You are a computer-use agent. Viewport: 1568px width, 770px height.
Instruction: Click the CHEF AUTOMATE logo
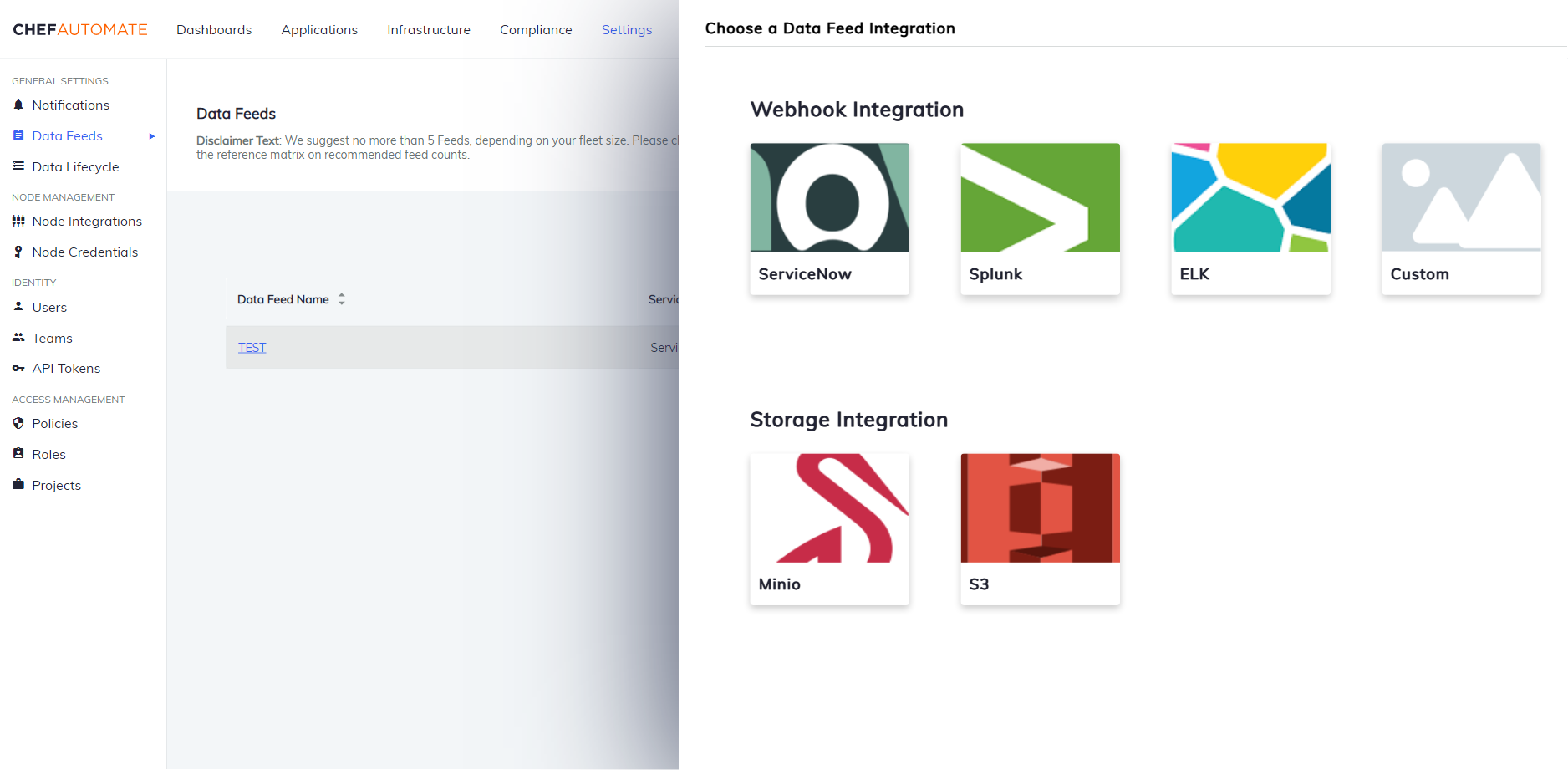tap(80, 28)
